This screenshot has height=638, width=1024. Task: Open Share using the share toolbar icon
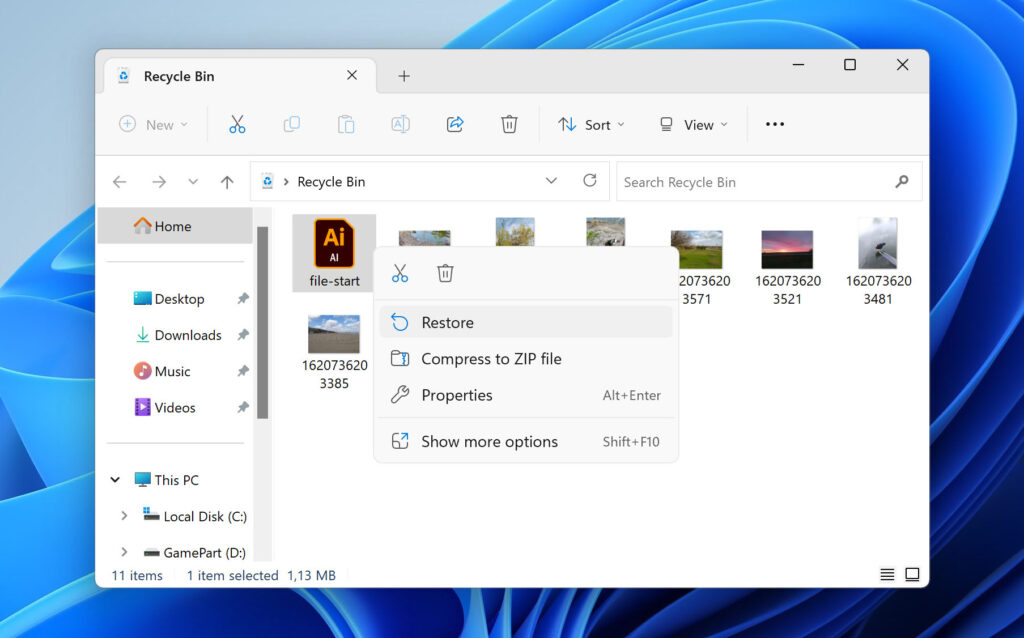[x=455, y=124]
